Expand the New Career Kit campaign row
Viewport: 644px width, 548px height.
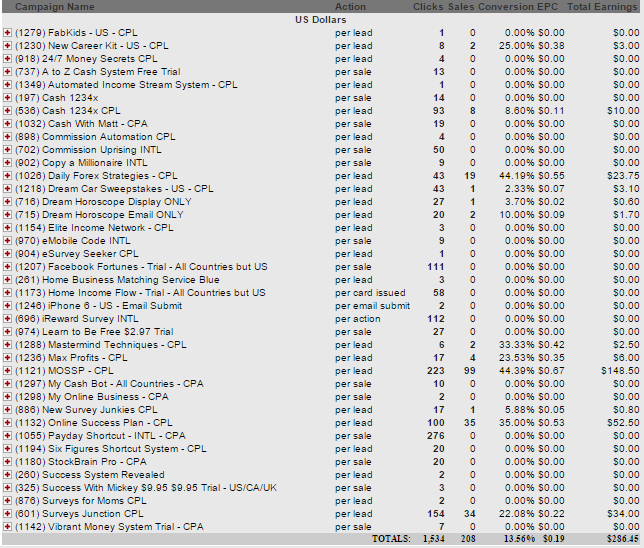(x=7, y=46)
